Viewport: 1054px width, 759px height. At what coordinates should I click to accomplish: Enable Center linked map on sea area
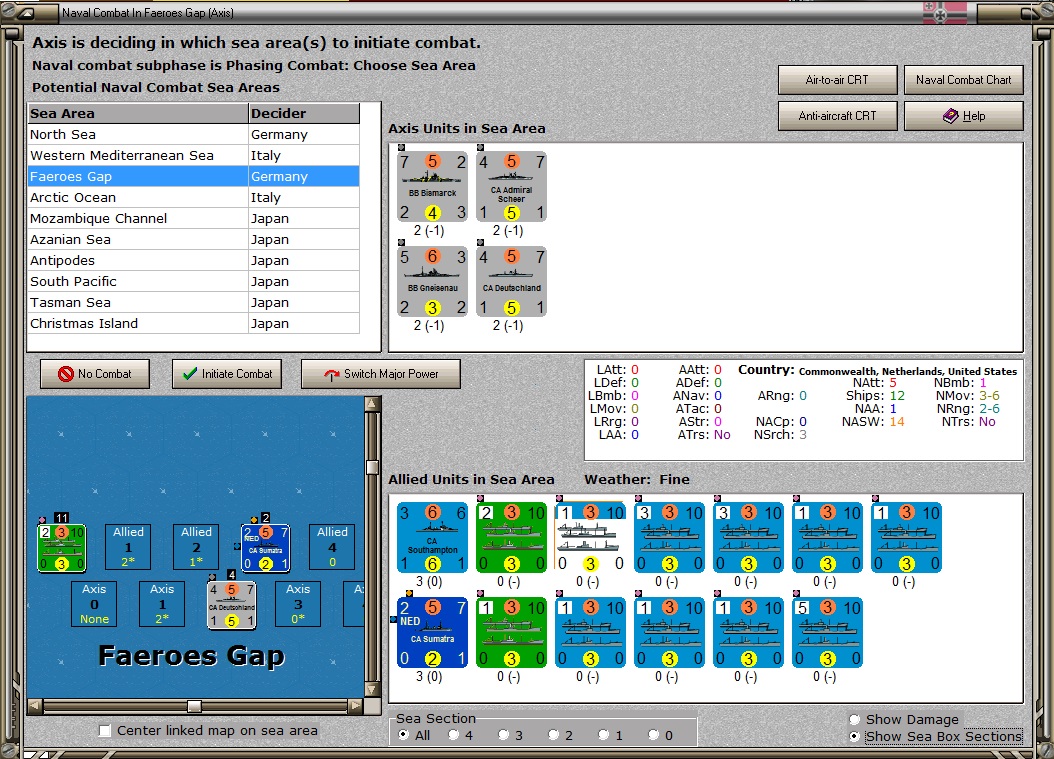pyautogui.click(x=105, y=731)
